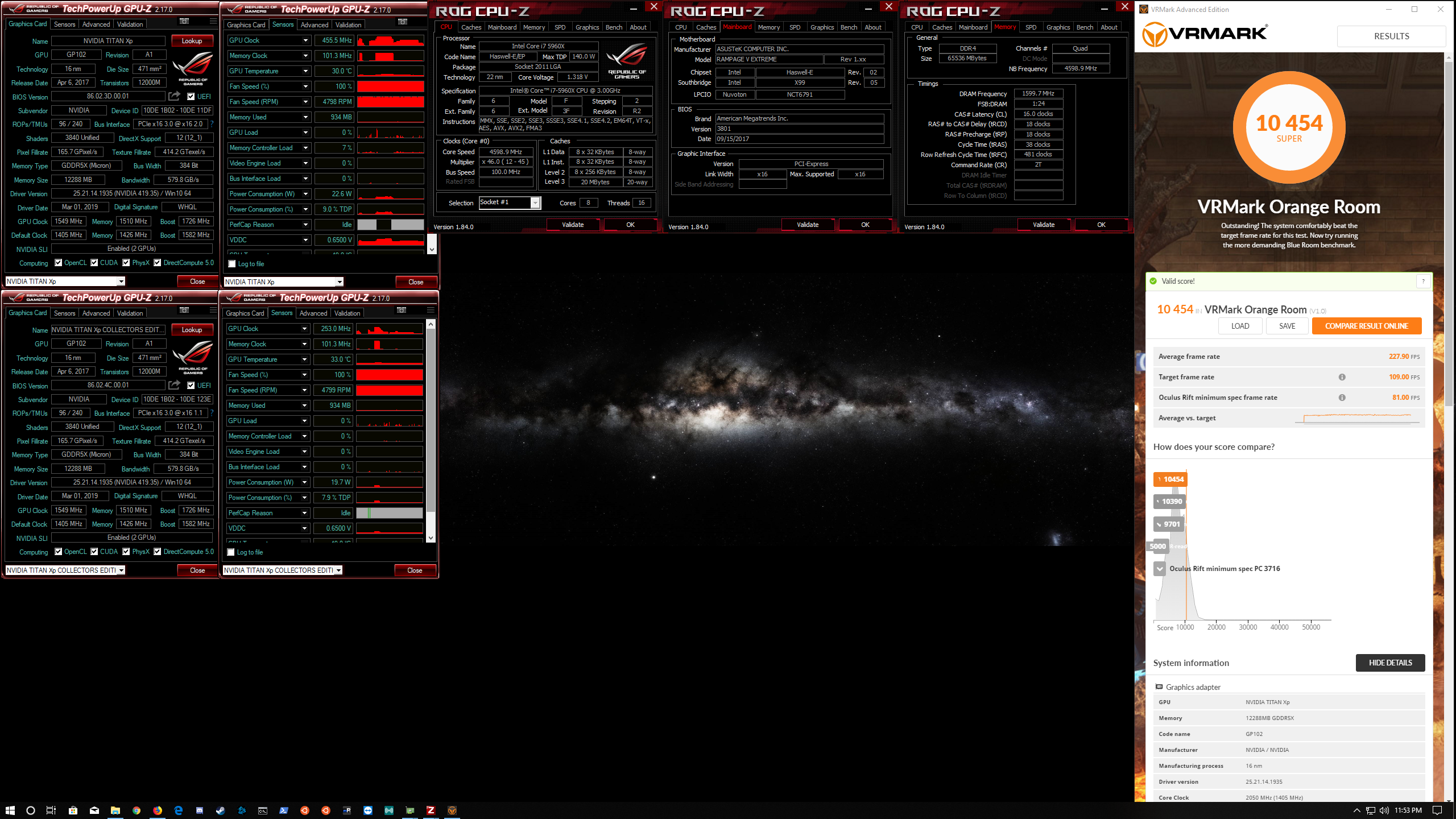Toggle CUDA checkbox in TITAN Xp Graphics Card window
1456x819 pixels.
coord(94,263)
